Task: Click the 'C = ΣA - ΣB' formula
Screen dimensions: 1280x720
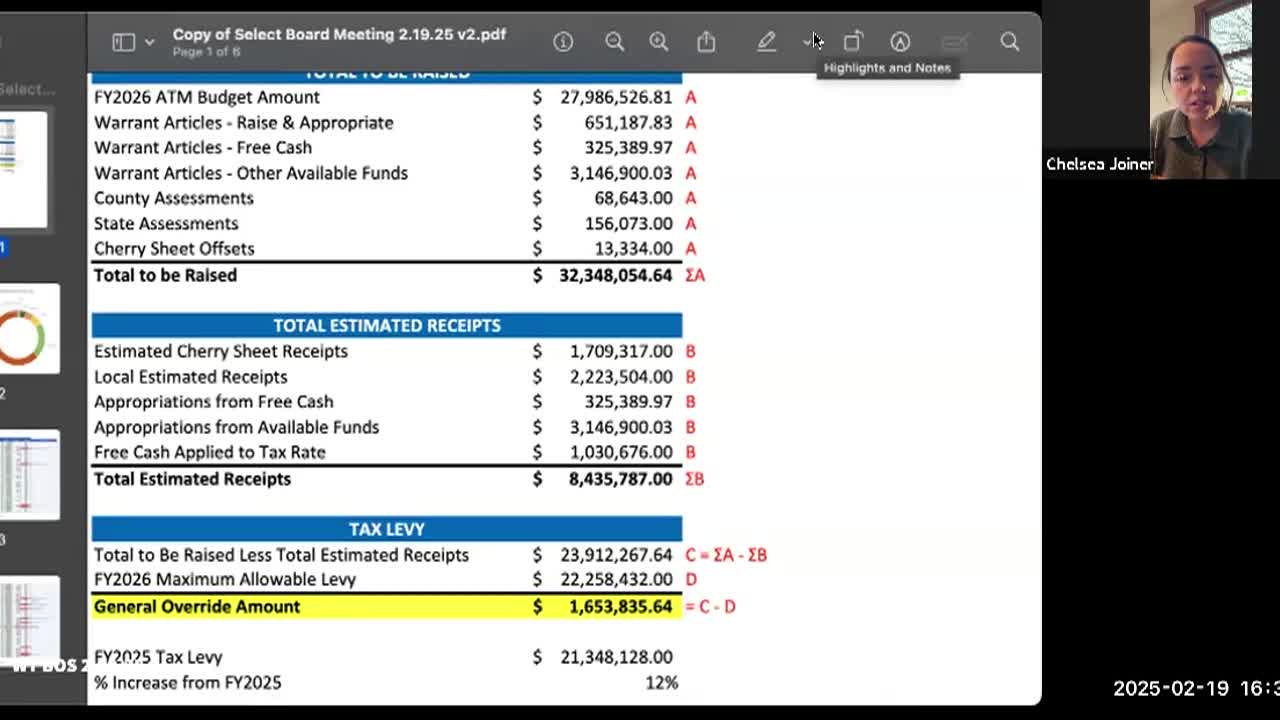Action: [726, 554]
